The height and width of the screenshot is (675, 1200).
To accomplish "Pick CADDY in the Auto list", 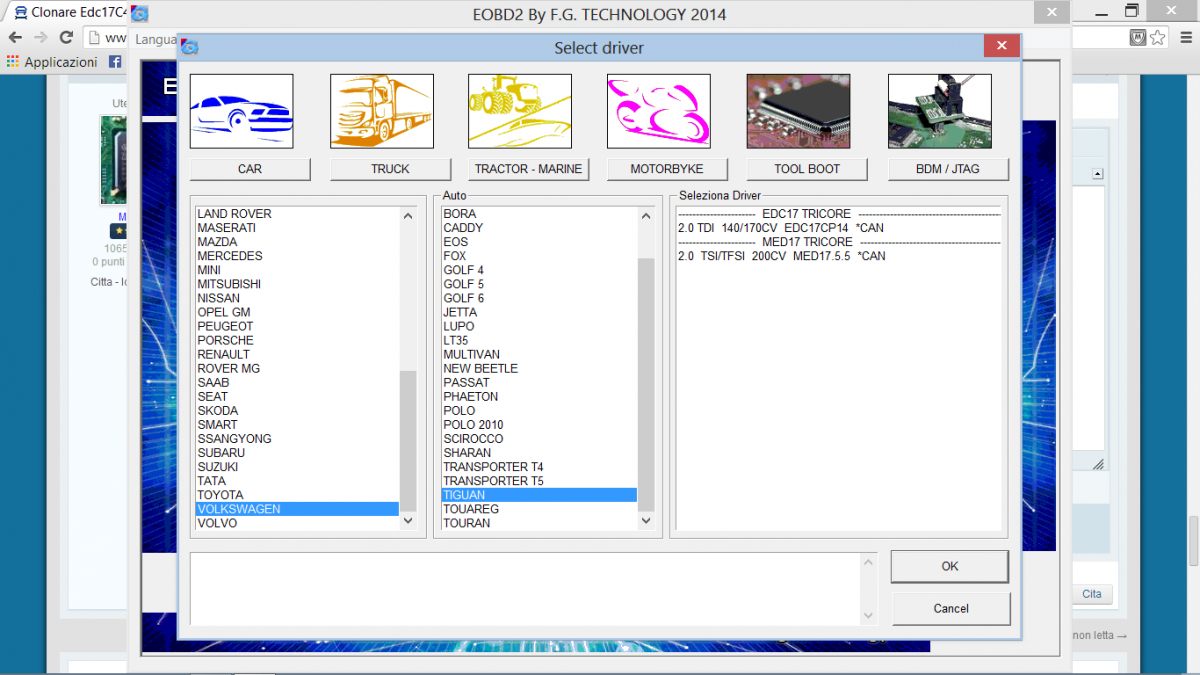I will [539, 228].
